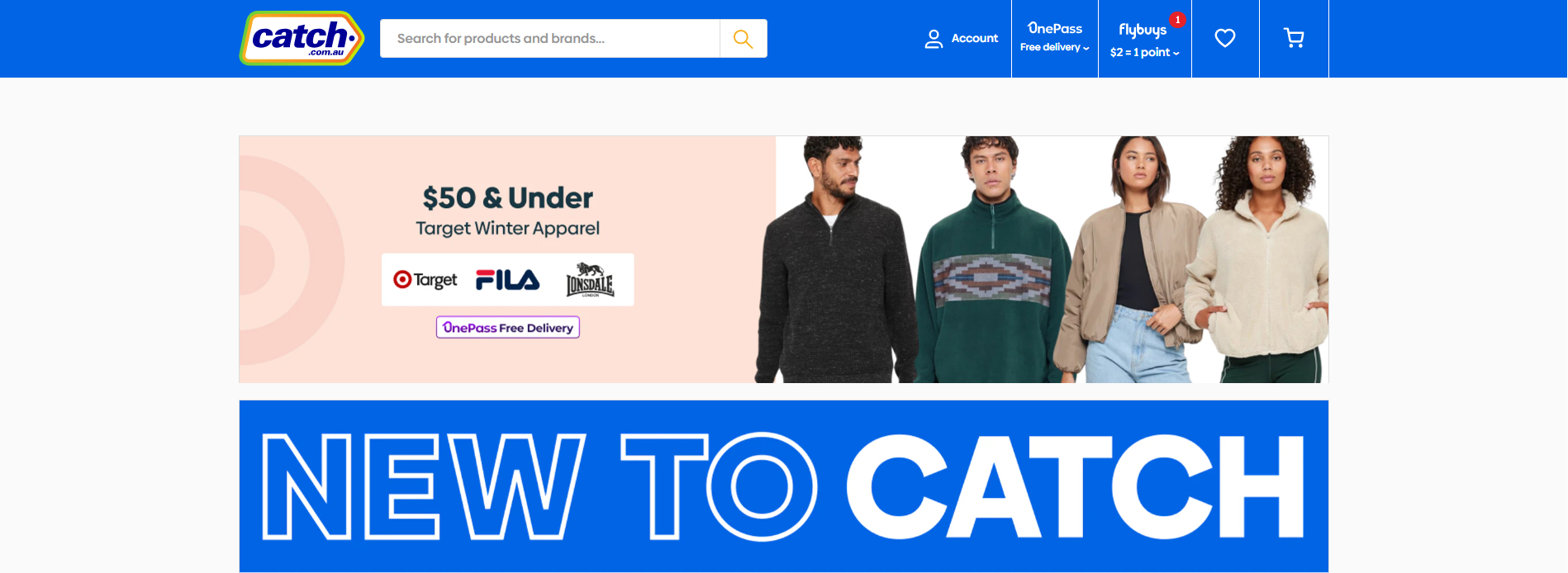Click the OnePass logo in header
The height and width of the screenshot is (573, 1568).
[x=1055, y=28]
